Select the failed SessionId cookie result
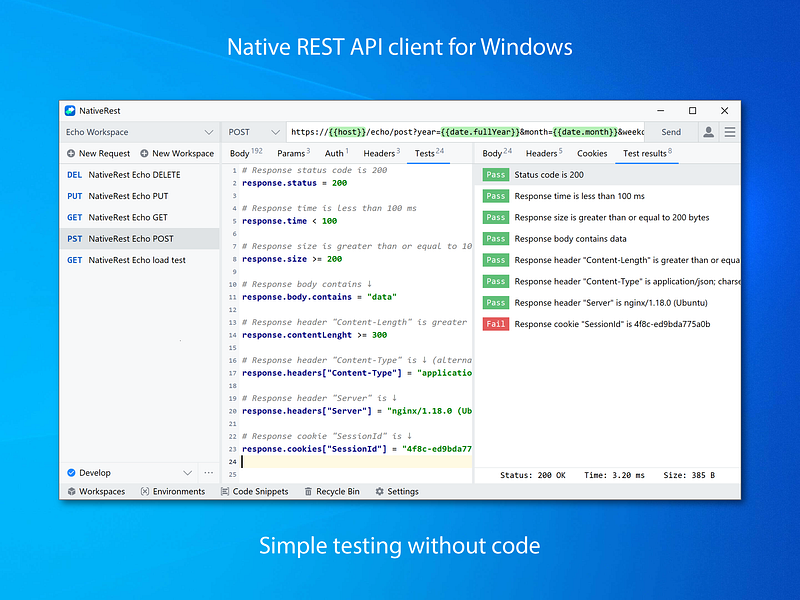The image size is (800, 600). 607,324
